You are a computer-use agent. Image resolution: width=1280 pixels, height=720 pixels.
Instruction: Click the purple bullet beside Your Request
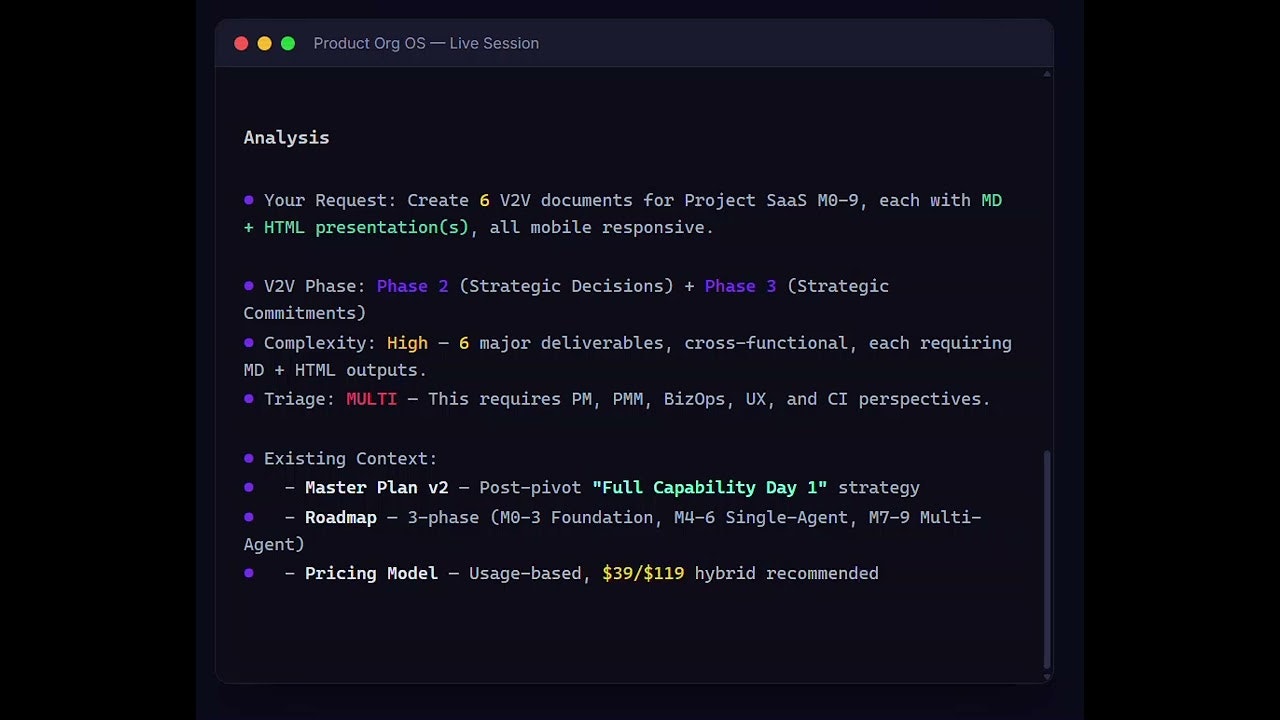pos(247,200)
